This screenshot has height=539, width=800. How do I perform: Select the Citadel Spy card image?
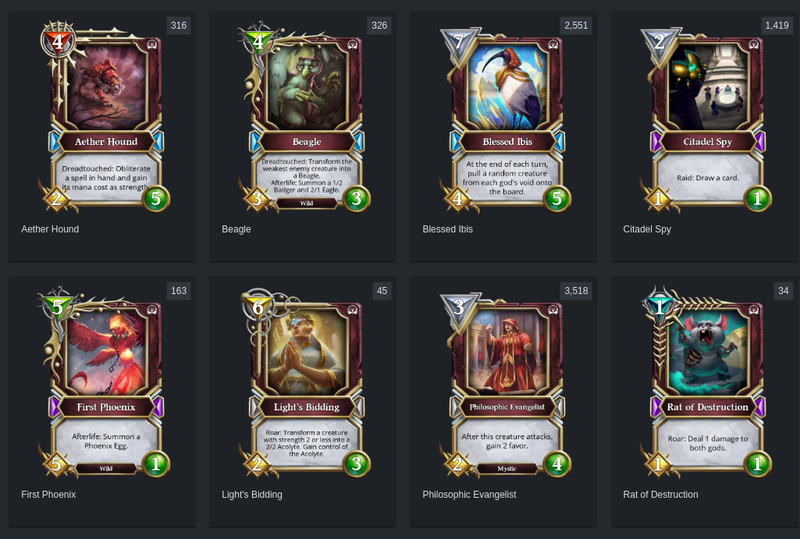point(707,117)
